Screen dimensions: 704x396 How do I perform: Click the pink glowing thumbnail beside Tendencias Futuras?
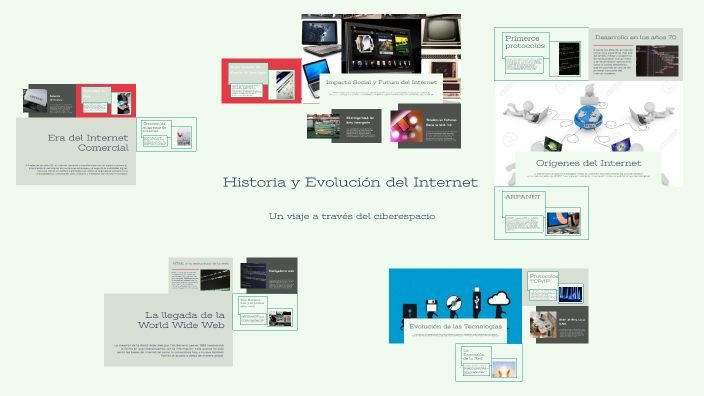click(406, 127)
